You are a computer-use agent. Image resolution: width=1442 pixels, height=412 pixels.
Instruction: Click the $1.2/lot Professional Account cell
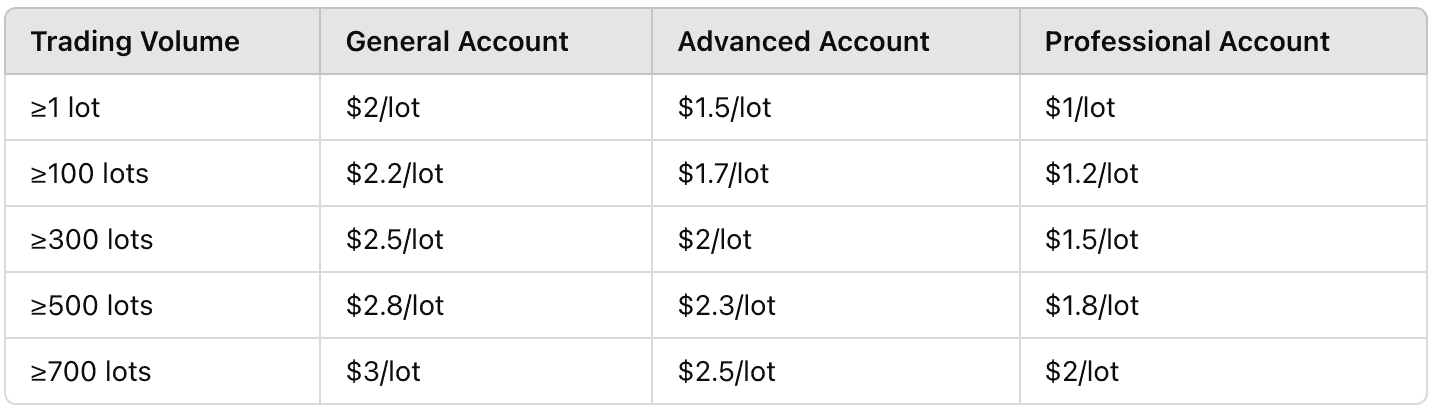point(1092,173)
